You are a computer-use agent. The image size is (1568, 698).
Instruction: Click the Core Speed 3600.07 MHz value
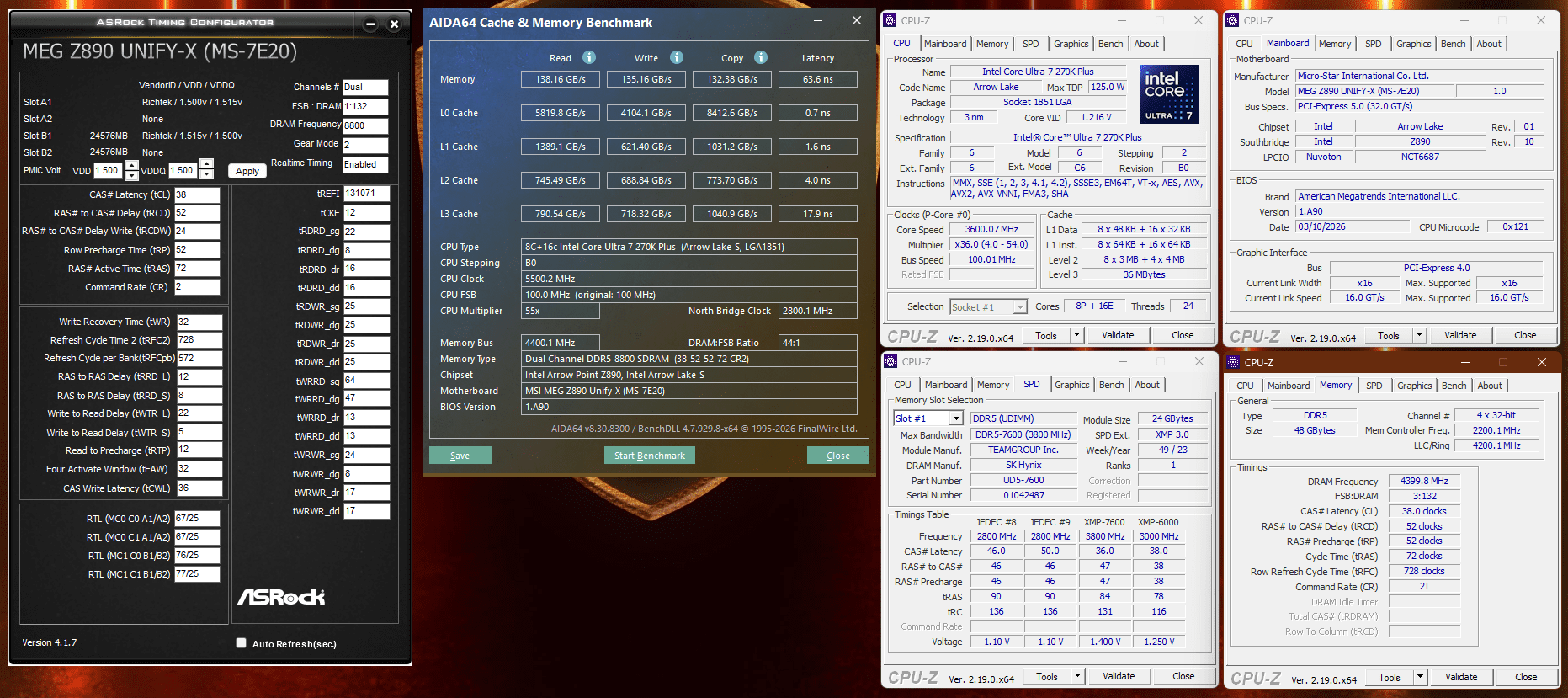[991, 229]
